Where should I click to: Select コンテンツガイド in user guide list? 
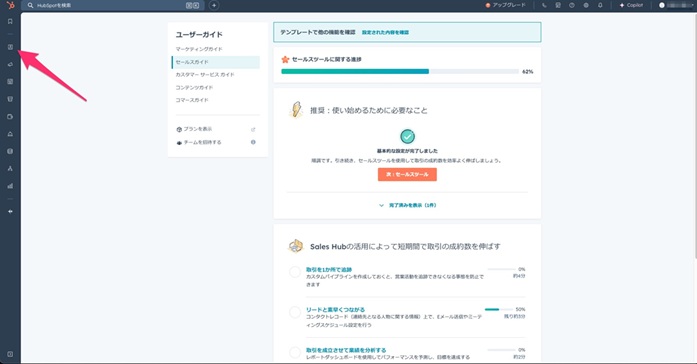point(194,88)
